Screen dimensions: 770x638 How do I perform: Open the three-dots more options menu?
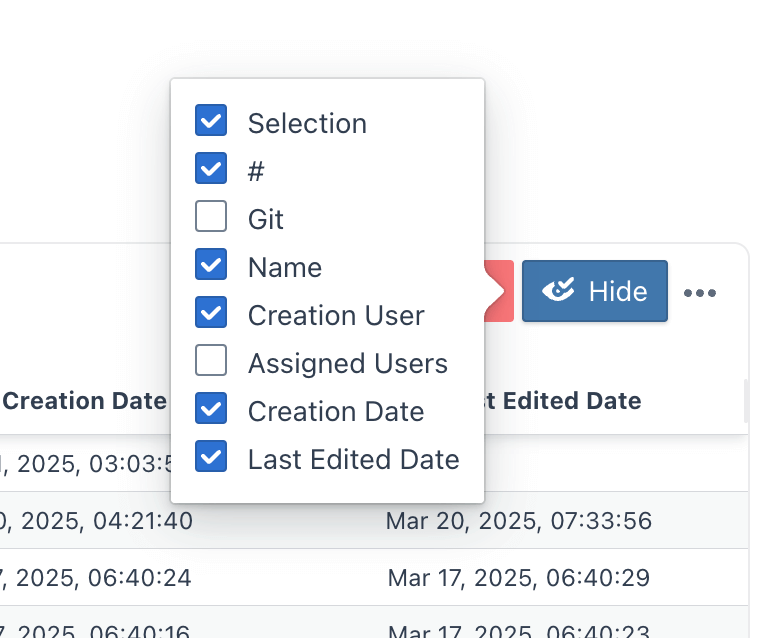pyautogui.click(x=700, y=292)
